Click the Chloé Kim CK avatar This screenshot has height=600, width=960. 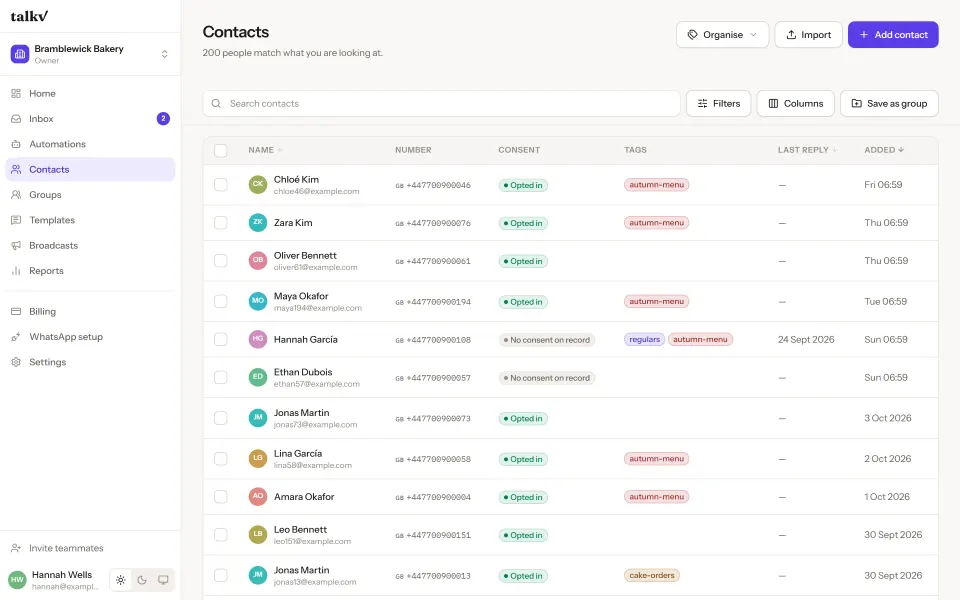(258, 184)
